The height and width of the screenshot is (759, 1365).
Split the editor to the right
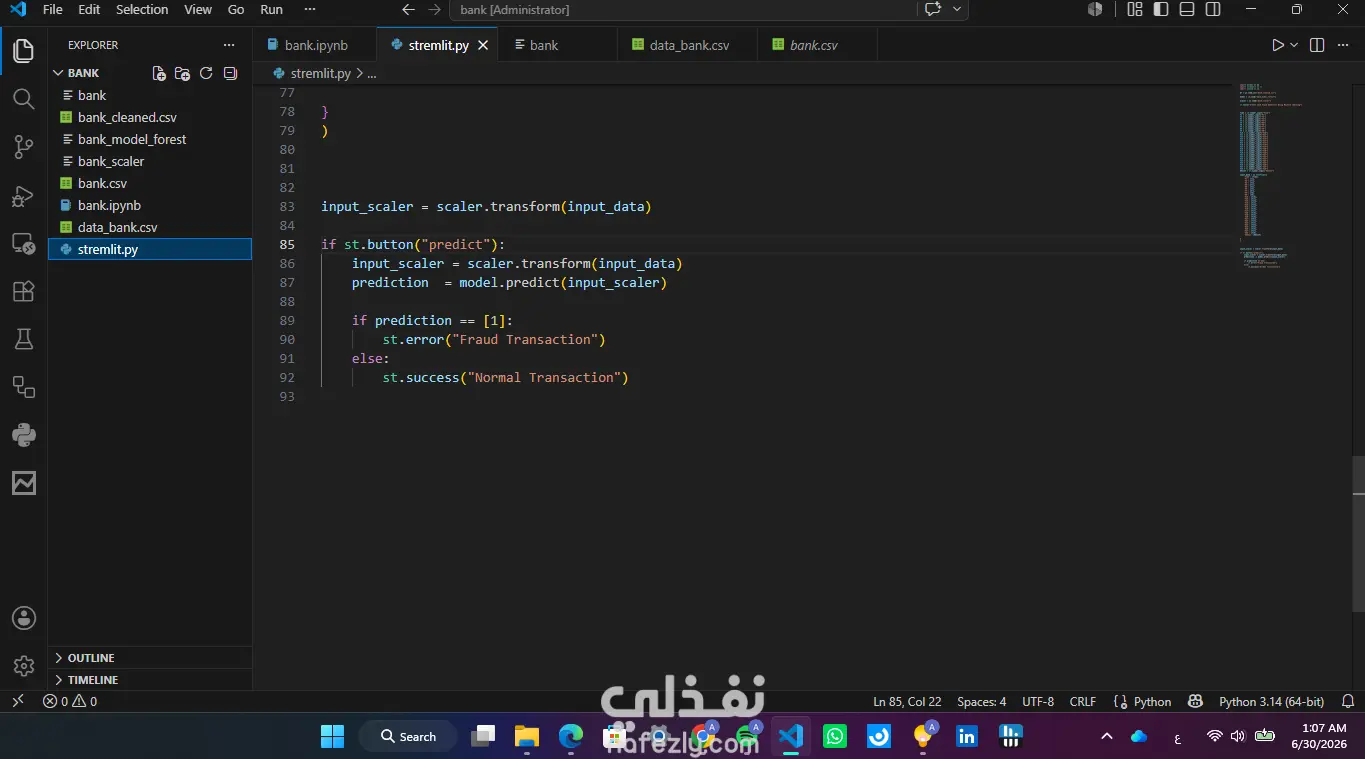(x=1317, y=45)
